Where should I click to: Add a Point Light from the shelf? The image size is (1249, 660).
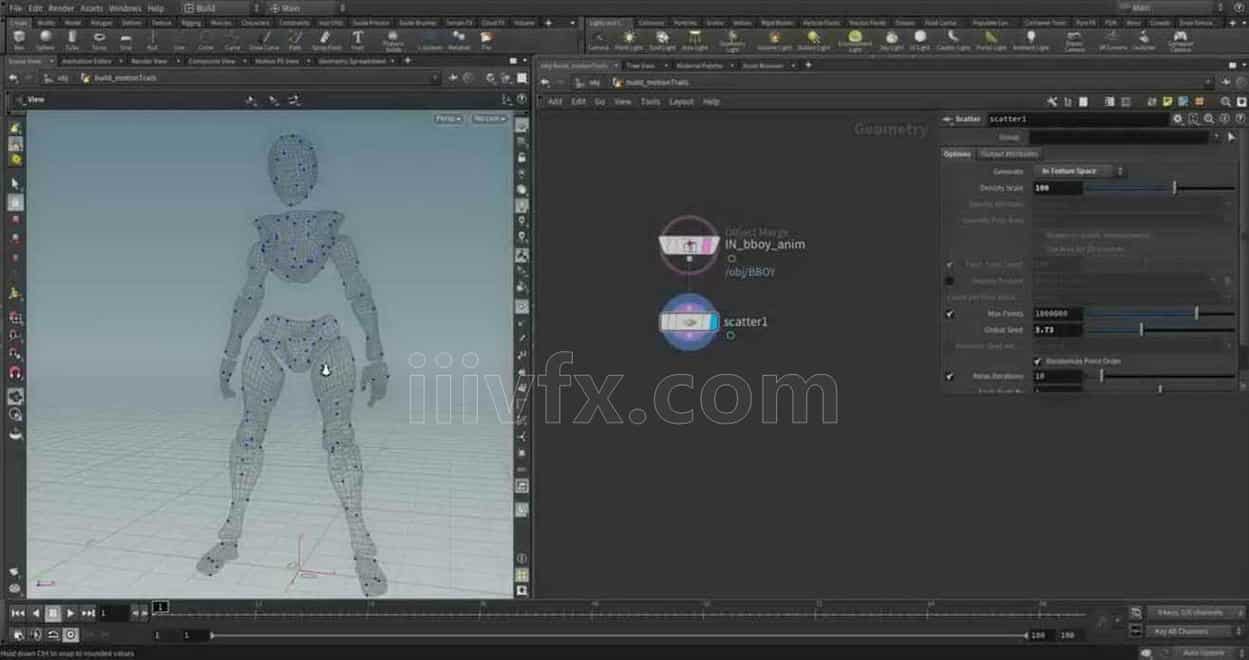tap(629, 40)
